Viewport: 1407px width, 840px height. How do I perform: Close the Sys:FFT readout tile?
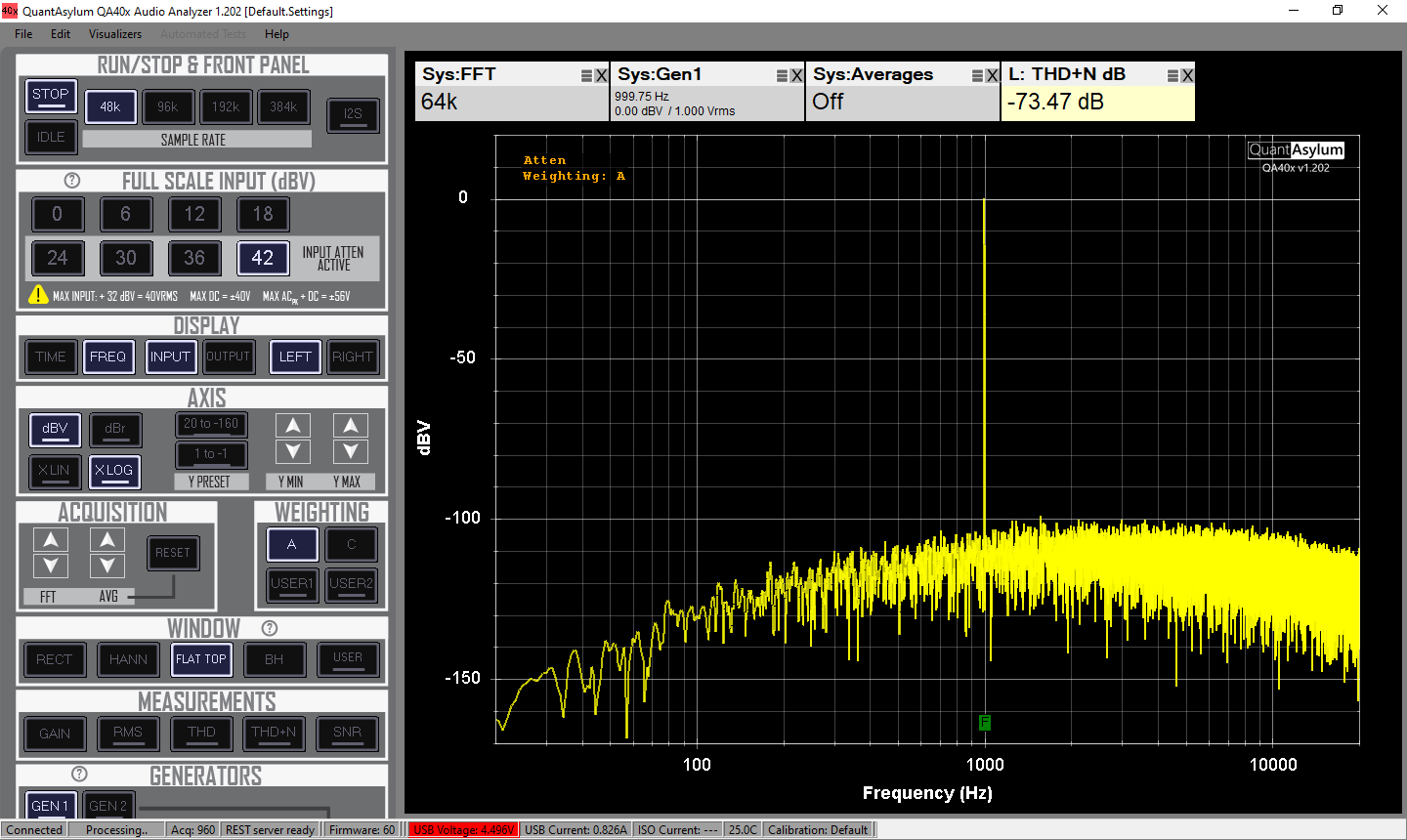601,75
